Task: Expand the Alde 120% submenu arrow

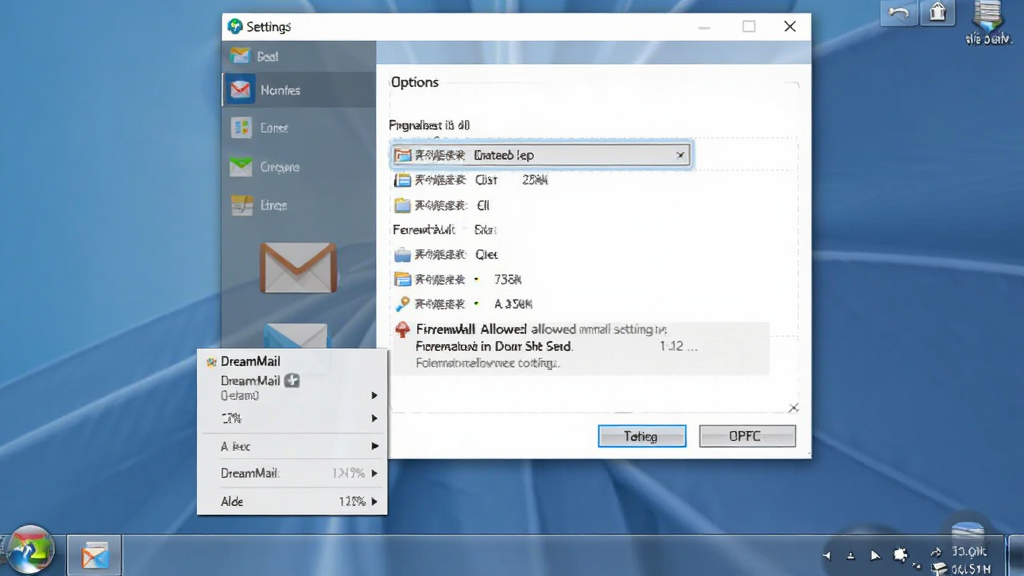Action: click(375, 502)
